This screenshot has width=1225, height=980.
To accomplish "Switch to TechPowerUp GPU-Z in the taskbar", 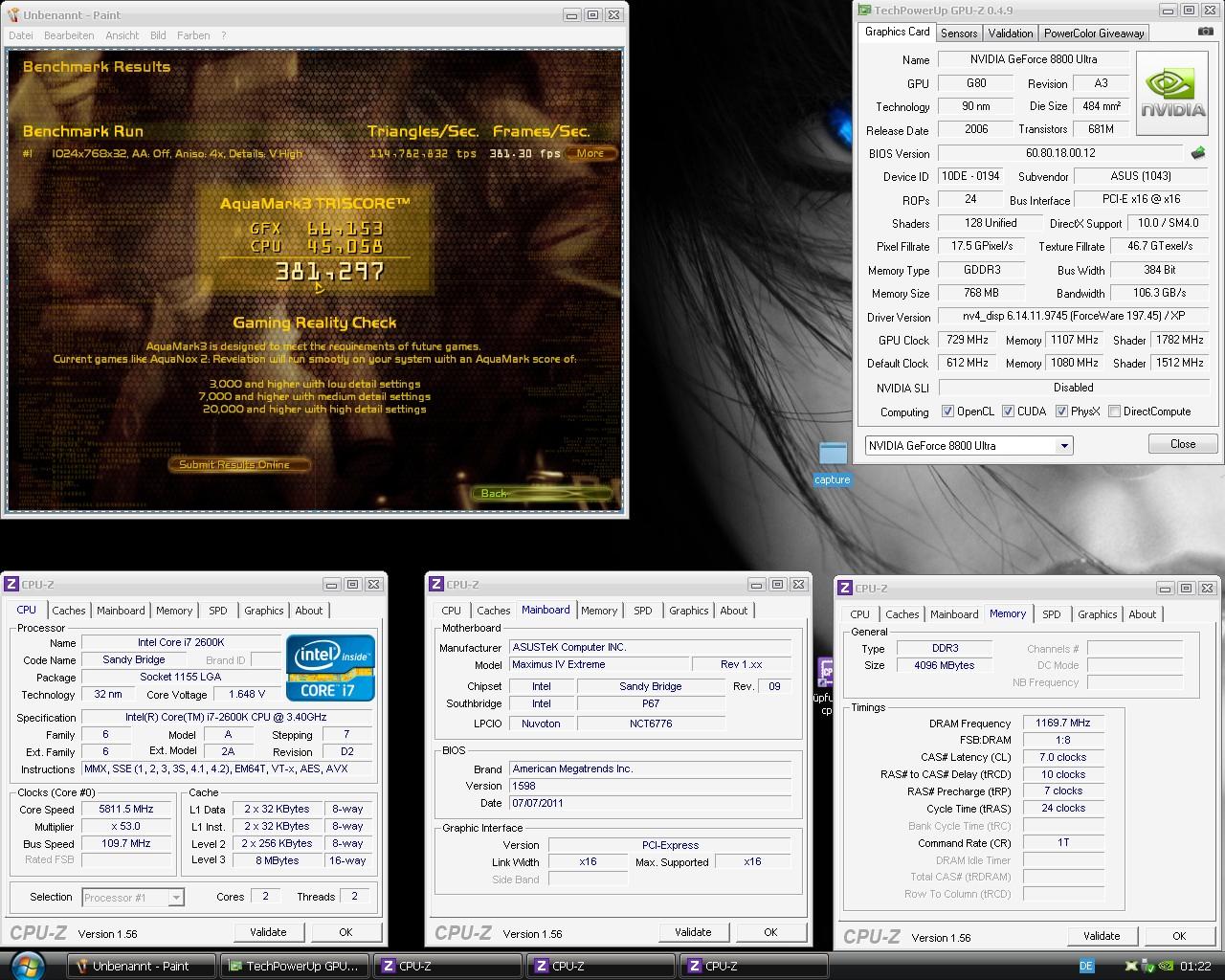I will click(296, 967).
